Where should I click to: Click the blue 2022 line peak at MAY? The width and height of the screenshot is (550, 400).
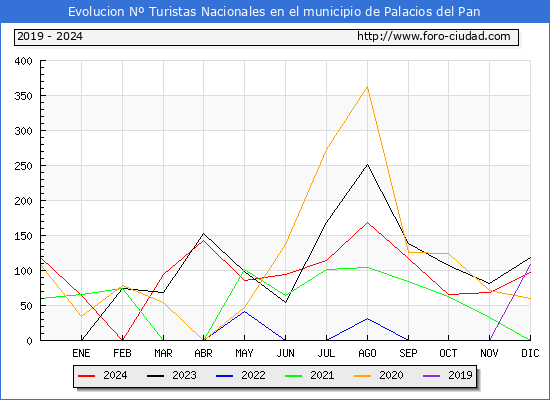244,311
